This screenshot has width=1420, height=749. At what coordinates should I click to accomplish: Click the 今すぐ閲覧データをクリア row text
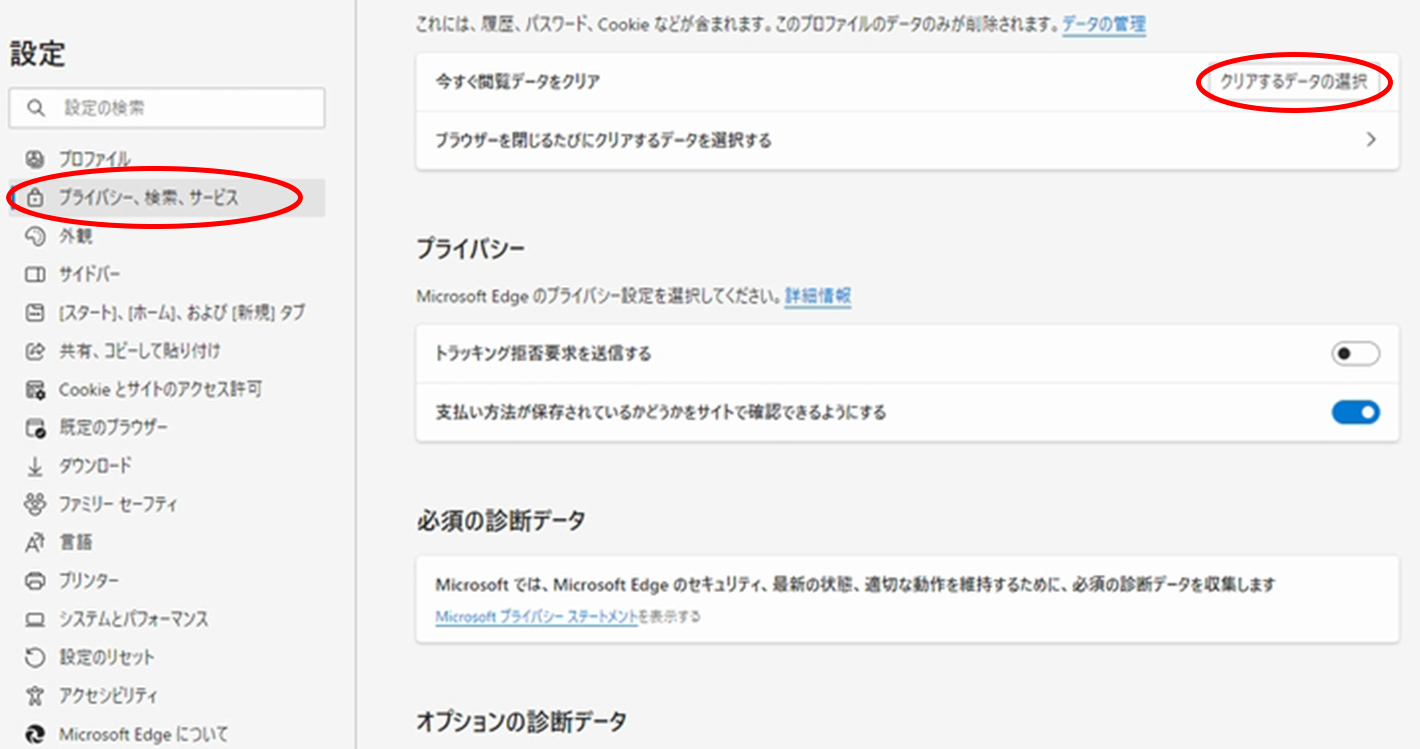coord(518,82)
